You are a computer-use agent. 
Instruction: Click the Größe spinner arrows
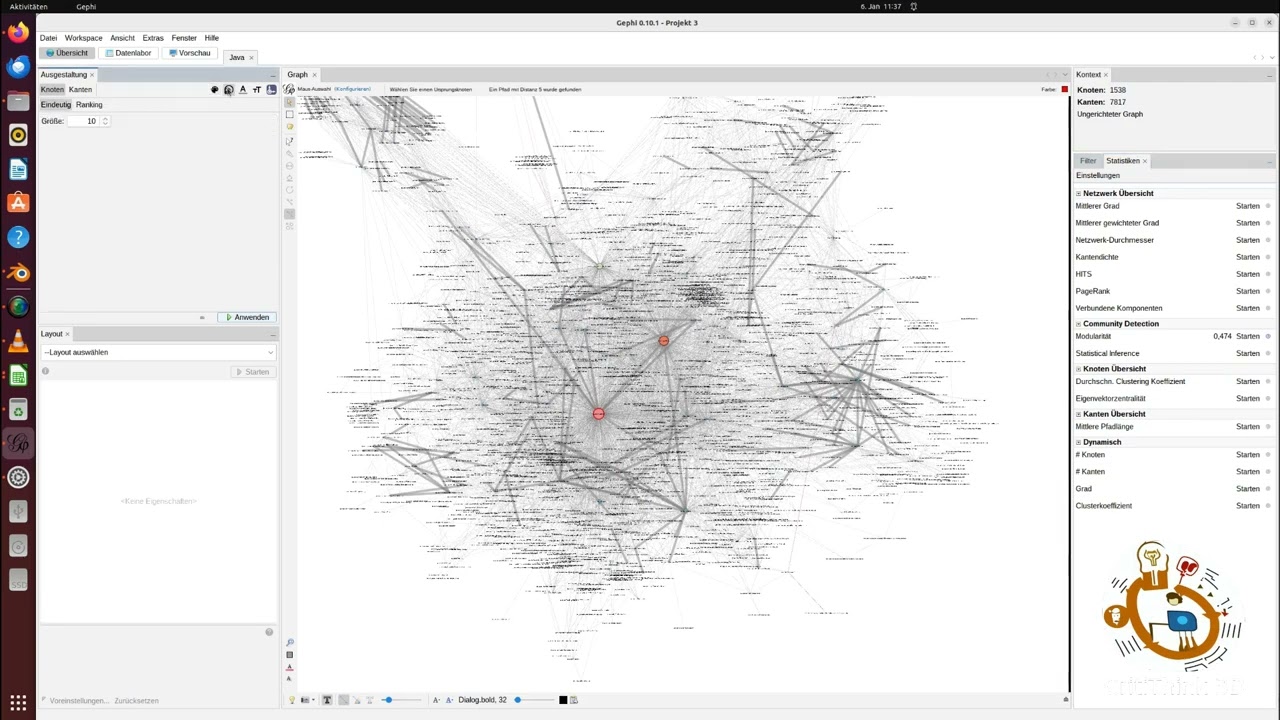pos(105,121)
